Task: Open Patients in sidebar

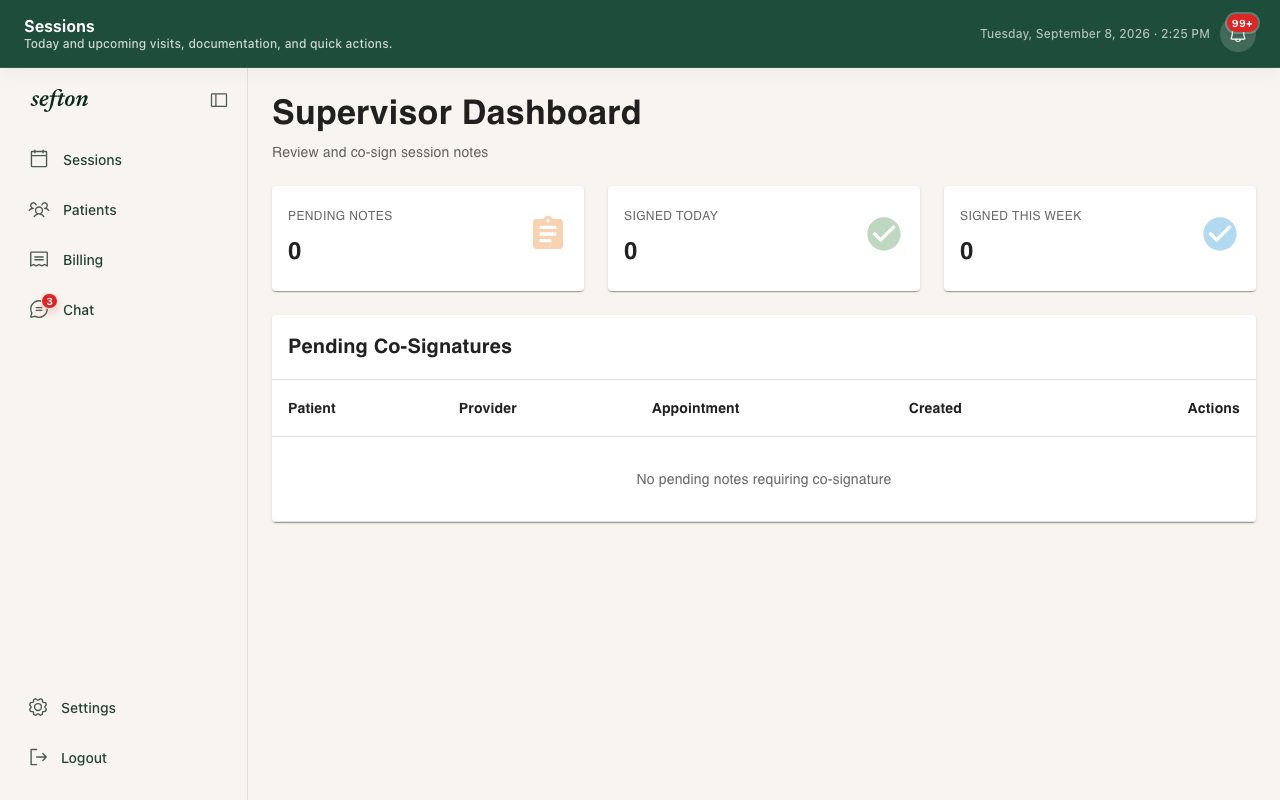Action: (90, 210)
